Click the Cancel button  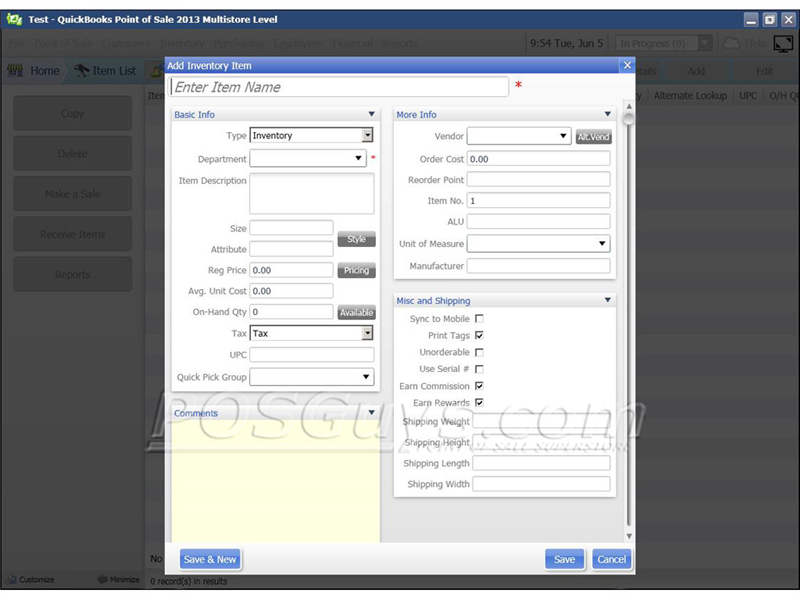(611, 559)
